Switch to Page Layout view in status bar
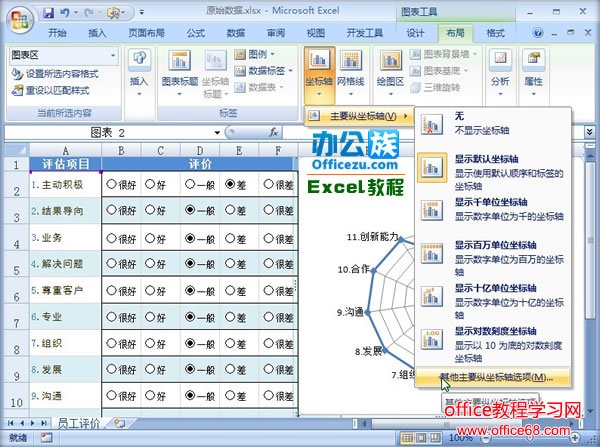Screen dimensions: 600x447 coord(421,437)
